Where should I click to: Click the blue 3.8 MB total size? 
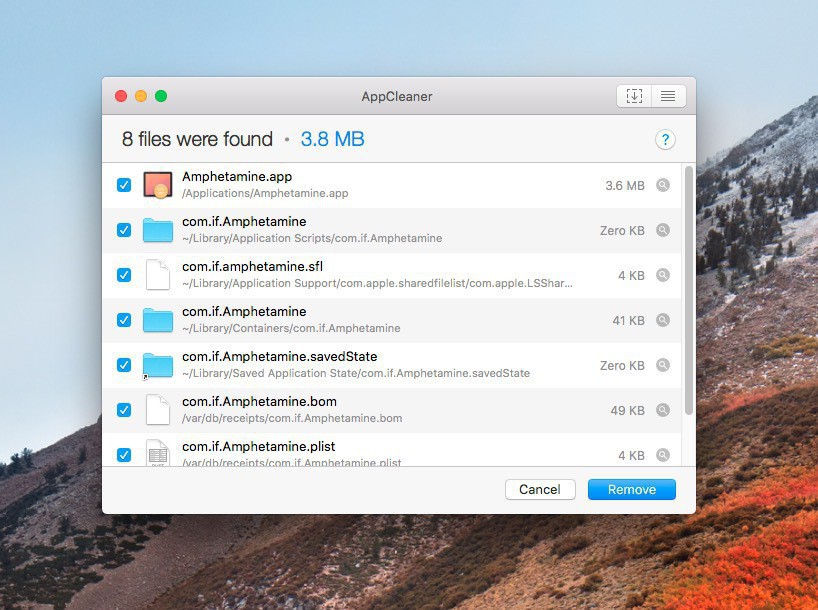[332, 139]
